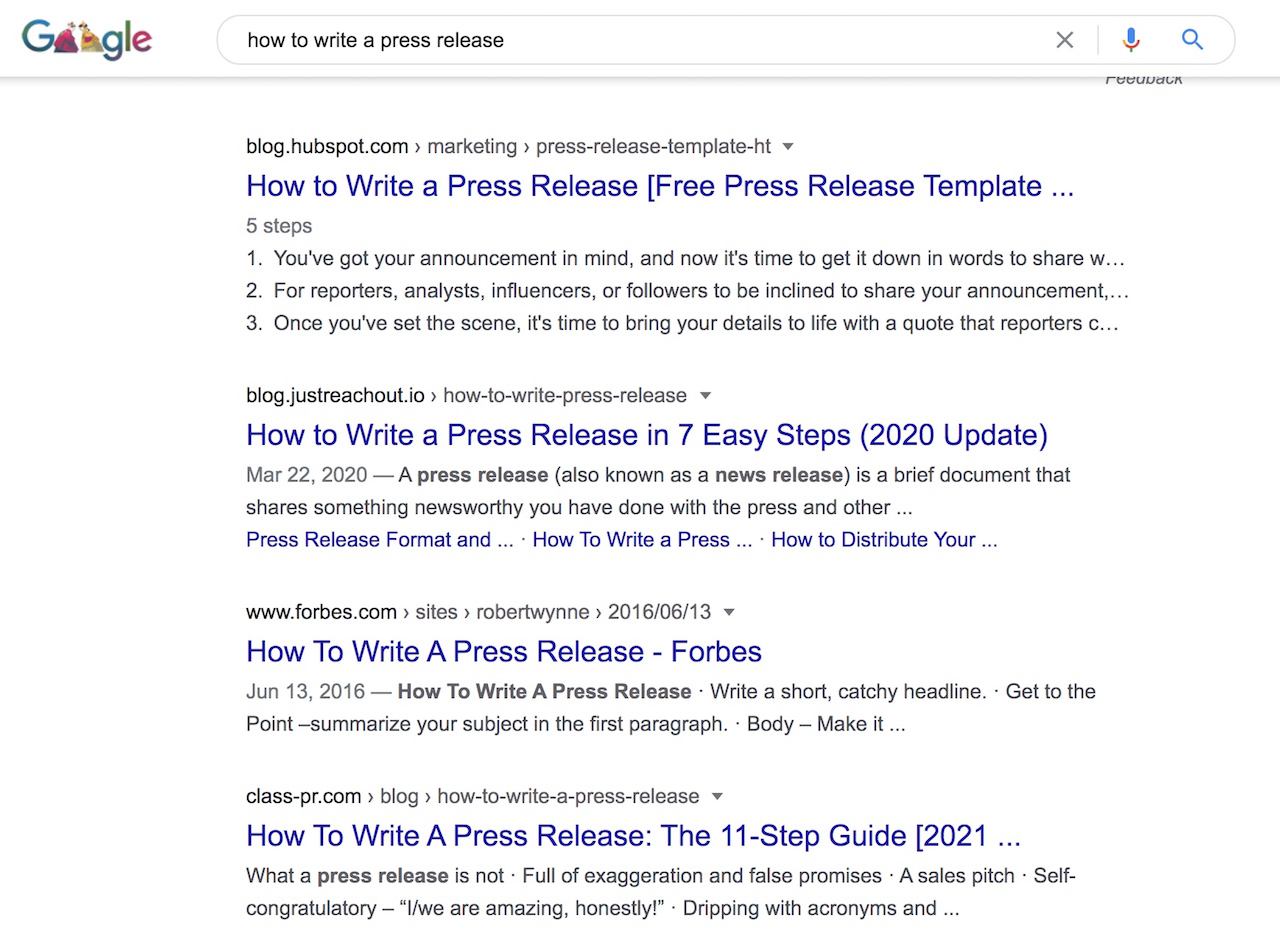Click the blog.justreachout.io breadcrumb URL
1280x952 pixels.
click(x=466, y=395)
